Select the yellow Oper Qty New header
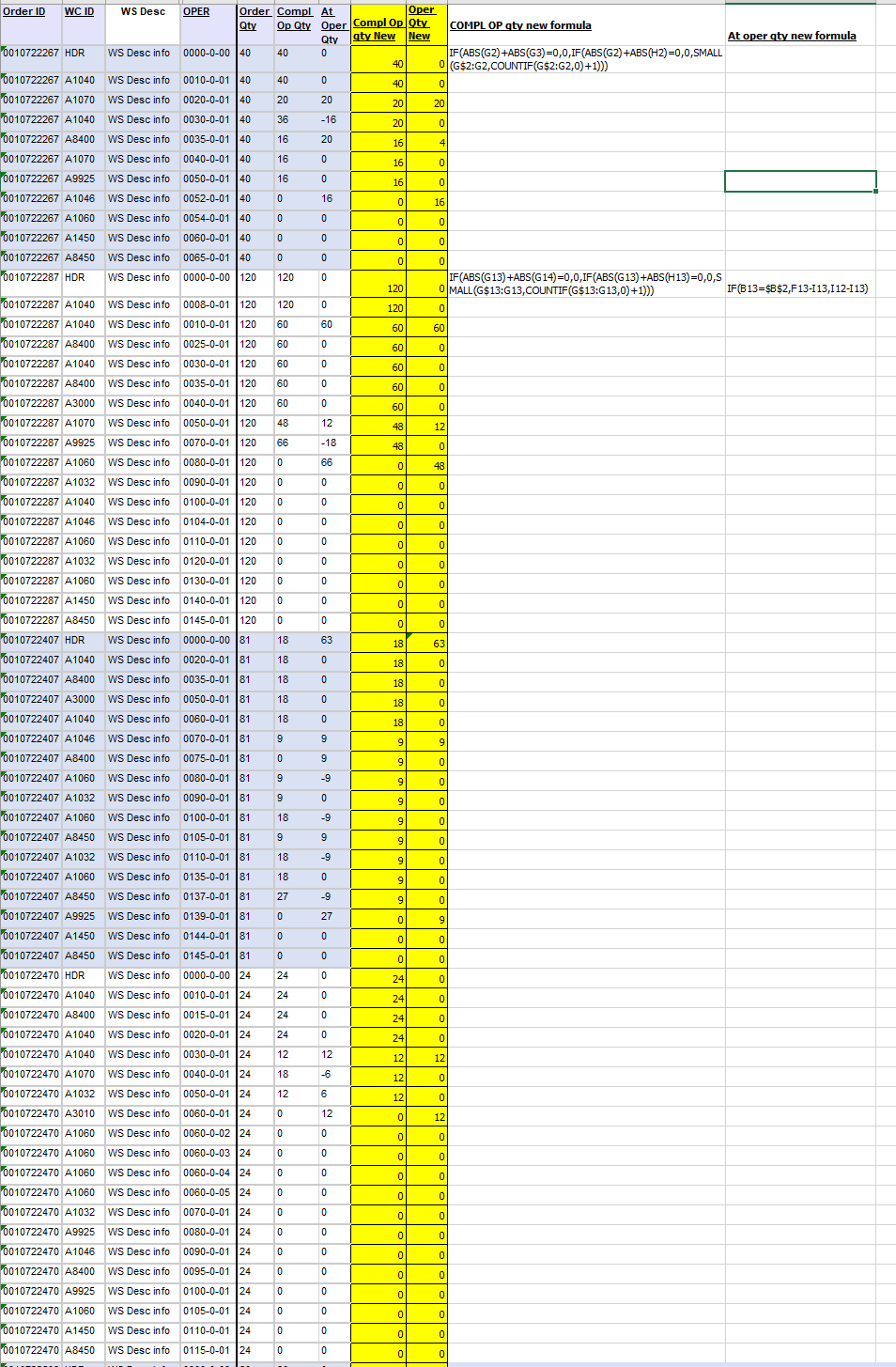The height and width of the screenshot is (1367, 896). [426, 23]
